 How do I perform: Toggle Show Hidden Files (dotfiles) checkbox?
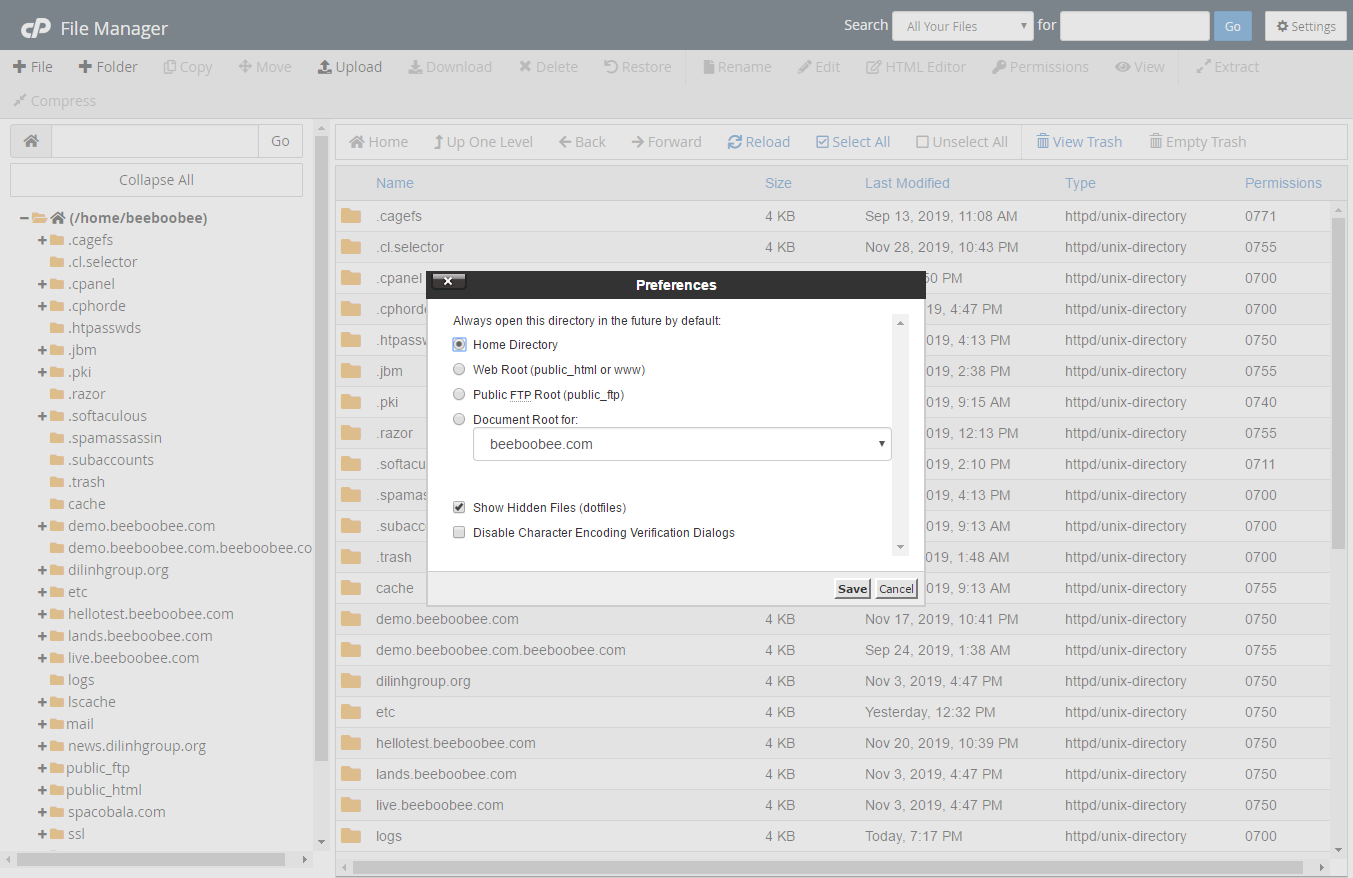[459, 508]
